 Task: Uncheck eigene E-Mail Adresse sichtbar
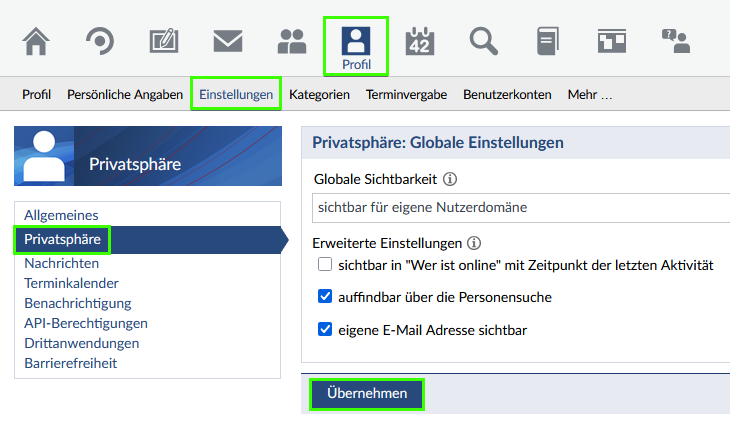coord(324,329)
